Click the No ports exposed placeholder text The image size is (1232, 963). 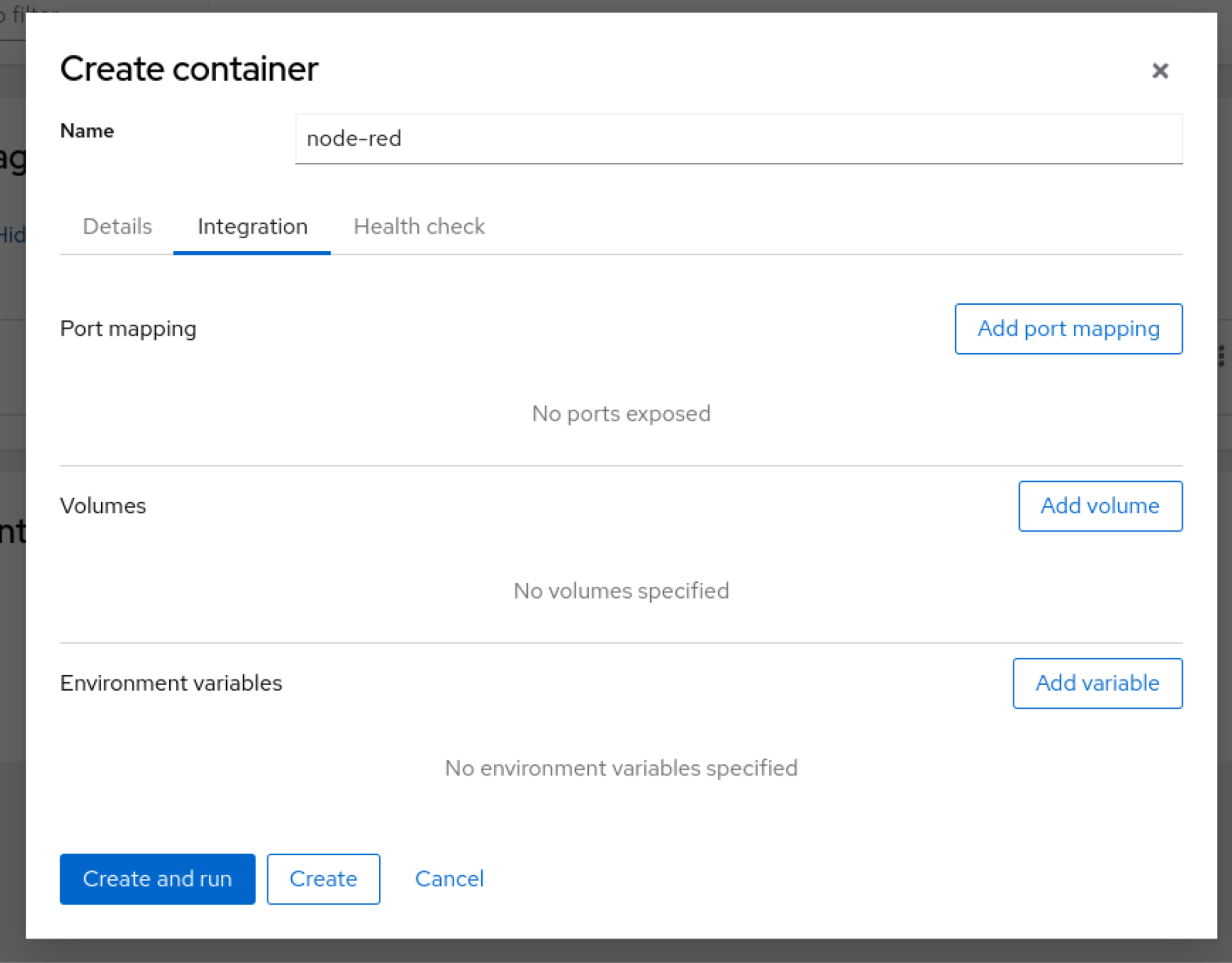coord(621,414)
